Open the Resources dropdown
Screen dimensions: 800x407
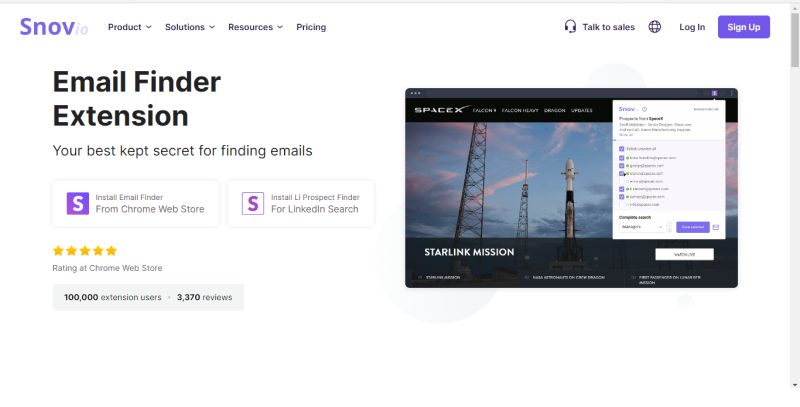point(255,27)
